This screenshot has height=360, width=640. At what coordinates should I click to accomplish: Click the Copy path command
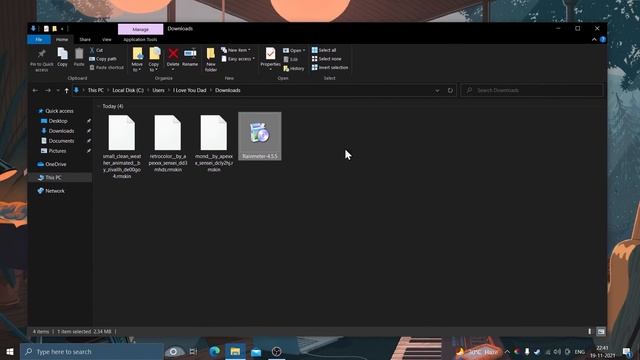coord(103,59)
